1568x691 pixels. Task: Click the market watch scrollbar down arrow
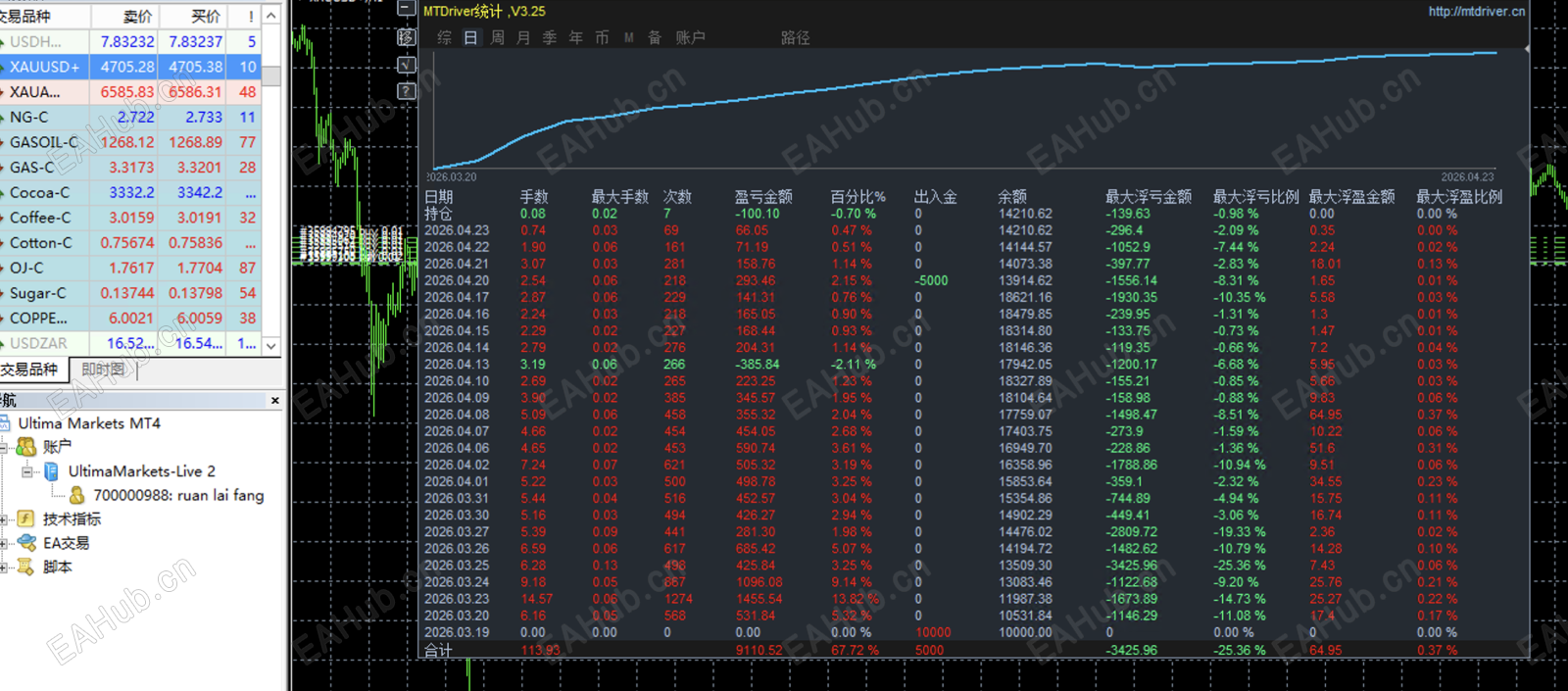click(271, 346)
